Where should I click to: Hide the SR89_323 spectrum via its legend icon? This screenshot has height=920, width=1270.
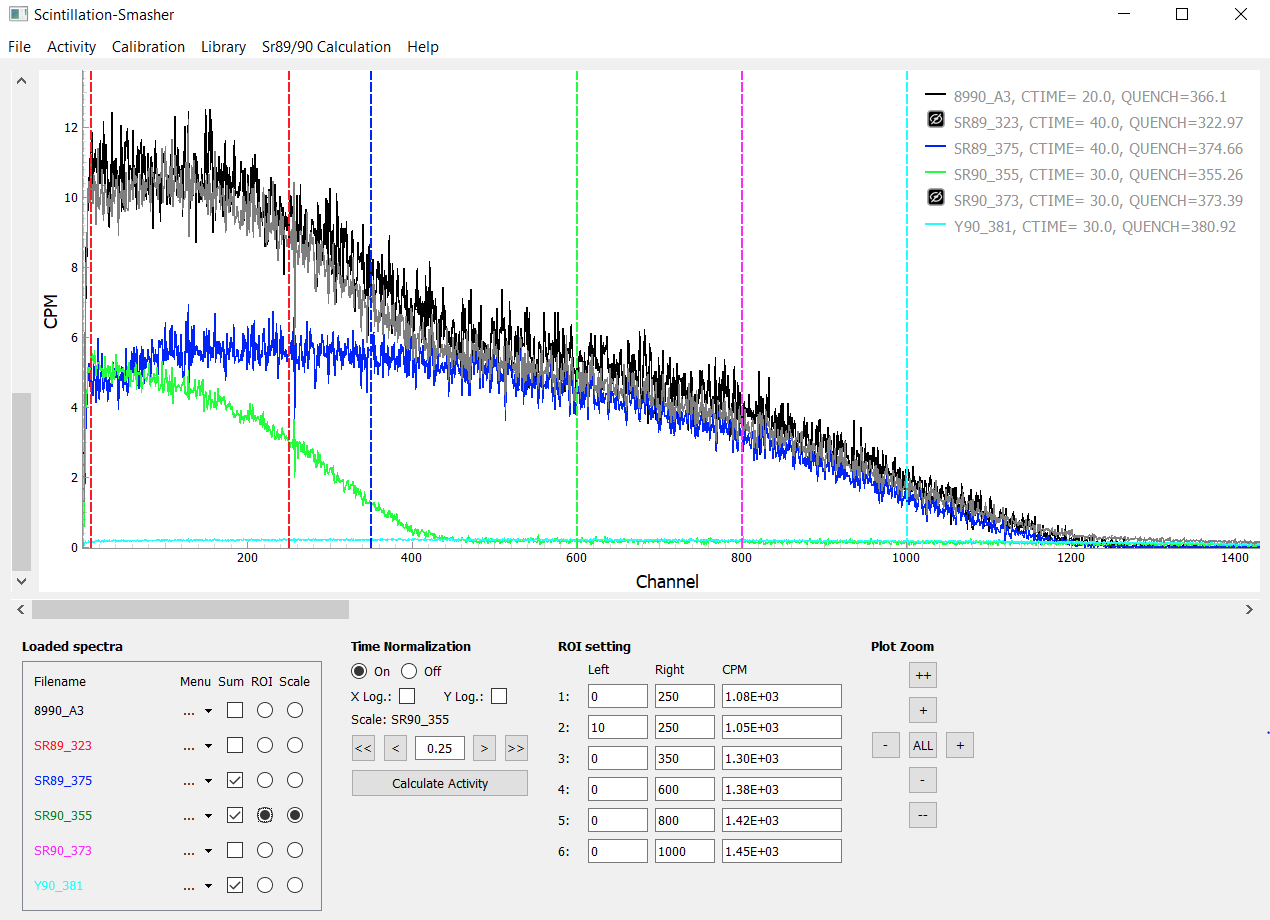click(934, 118)
